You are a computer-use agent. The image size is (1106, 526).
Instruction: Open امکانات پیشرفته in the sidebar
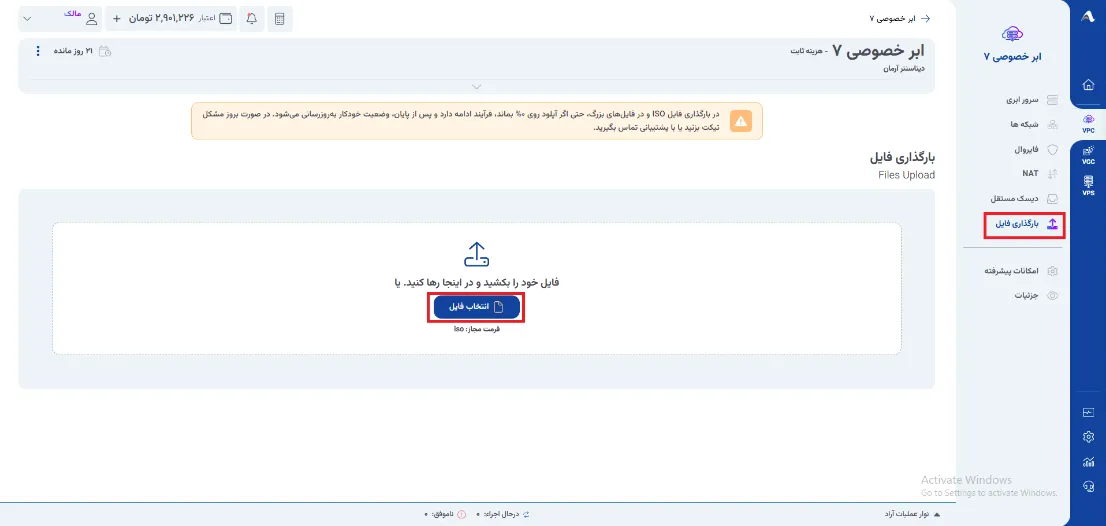[1022, 271]
